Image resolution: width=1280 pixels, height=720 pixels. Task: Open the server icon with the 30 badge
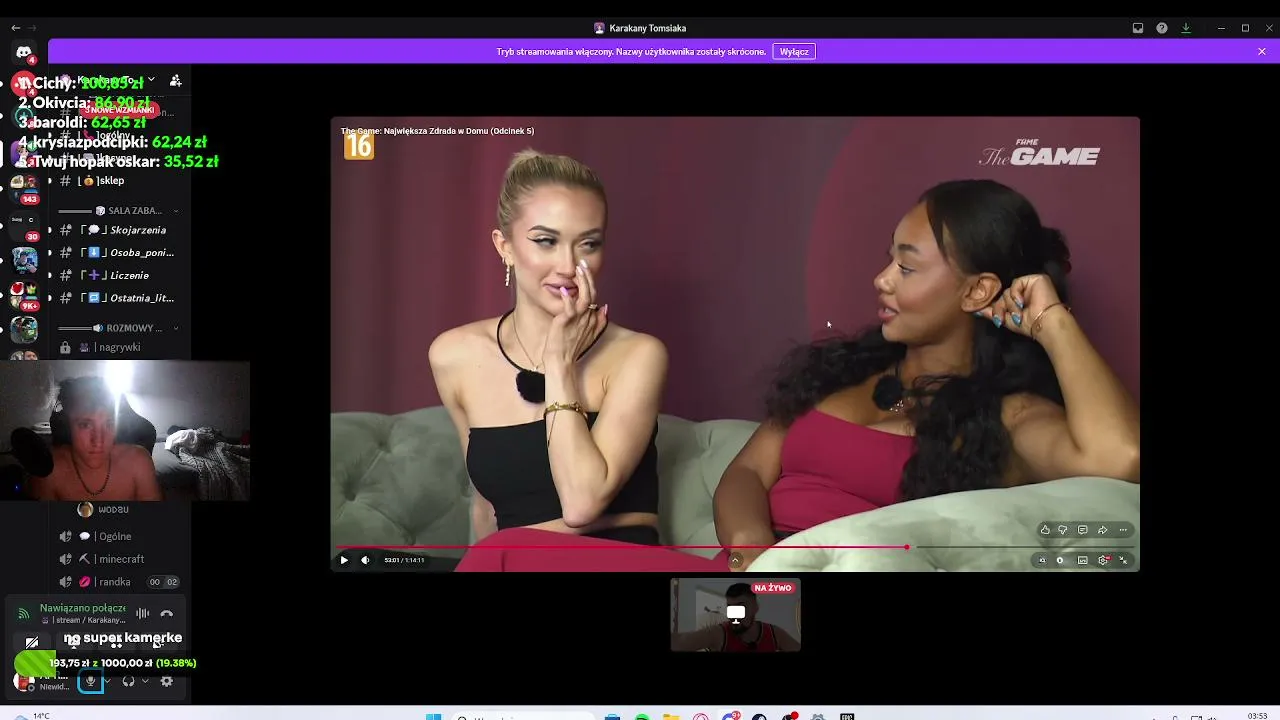click(24, 226)
